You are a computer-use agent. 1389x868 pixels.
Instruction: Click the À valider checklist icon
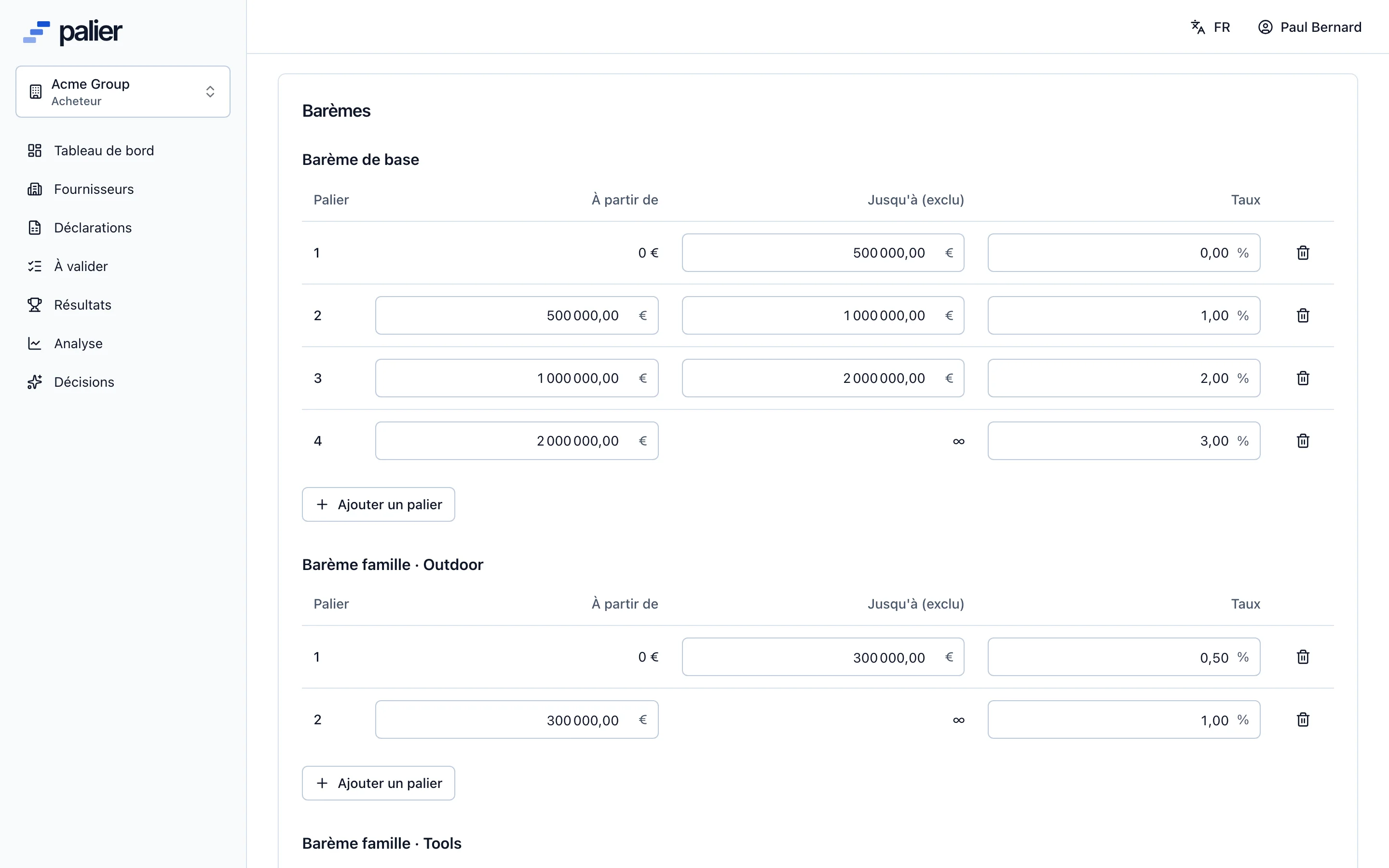[x=34, y=266]
